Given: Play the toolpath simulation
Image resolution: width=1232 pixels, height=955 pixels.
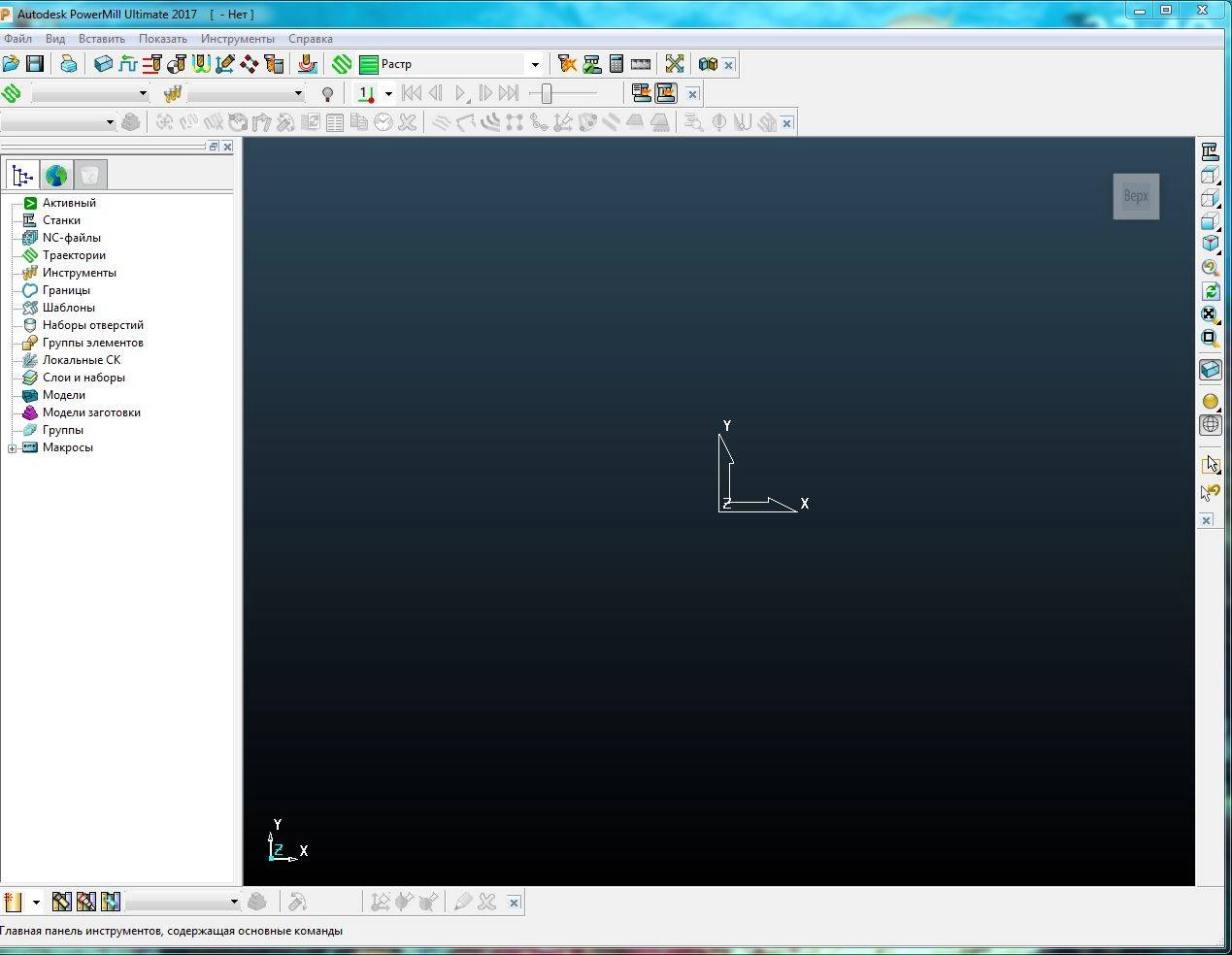Looking at the screenshot, I should [x=461, y=93].
